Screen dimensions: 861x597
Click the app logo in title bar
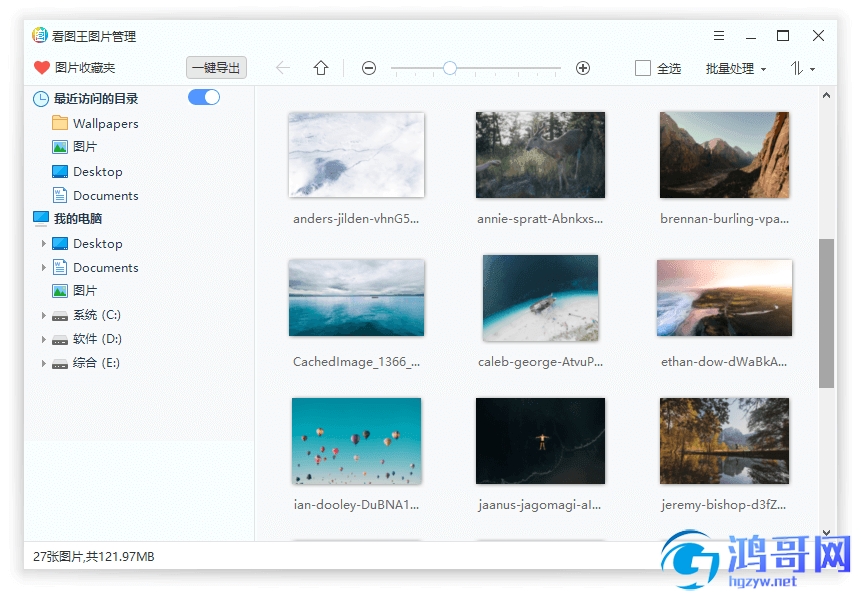40,35
